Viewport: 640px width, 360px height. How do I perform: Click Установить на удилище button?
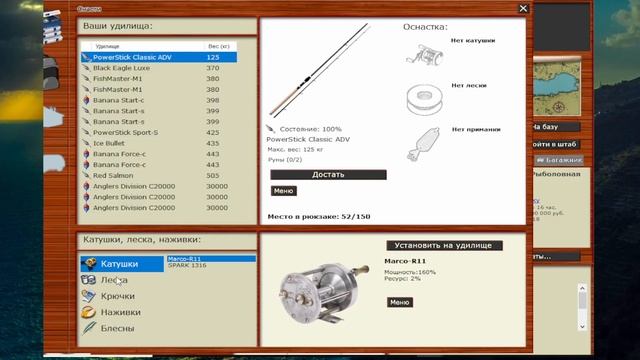coord(444,245)
